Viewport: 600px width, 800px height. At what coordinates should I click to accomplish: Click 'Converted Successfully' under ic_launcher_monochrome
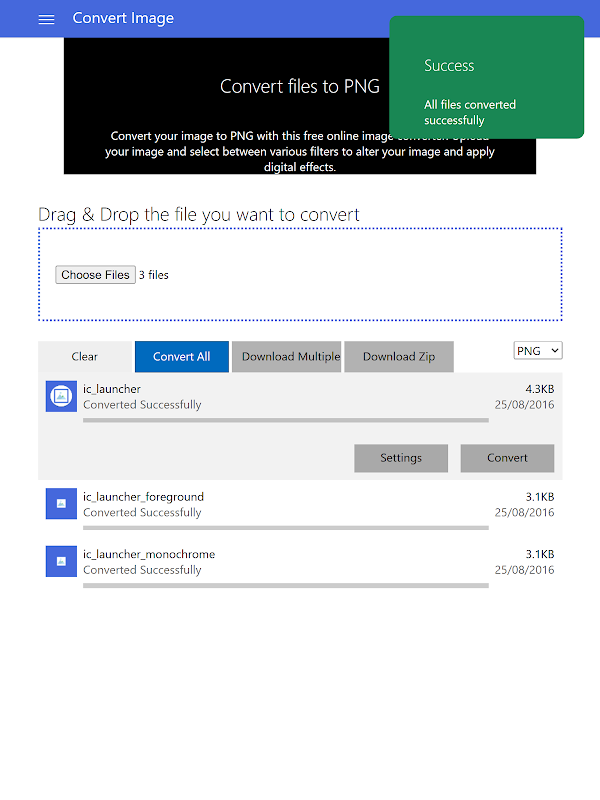coord(142,570)
